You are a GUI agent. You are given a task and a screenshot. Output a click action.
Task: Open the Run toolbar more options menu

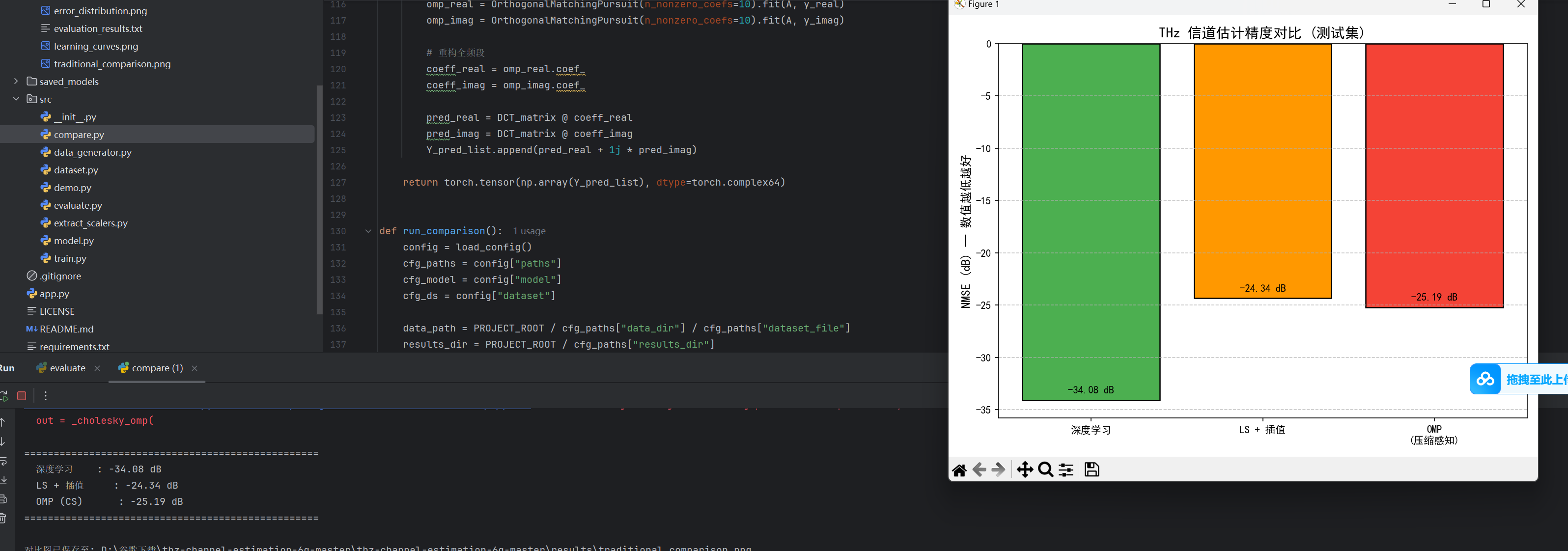(46, 396)
